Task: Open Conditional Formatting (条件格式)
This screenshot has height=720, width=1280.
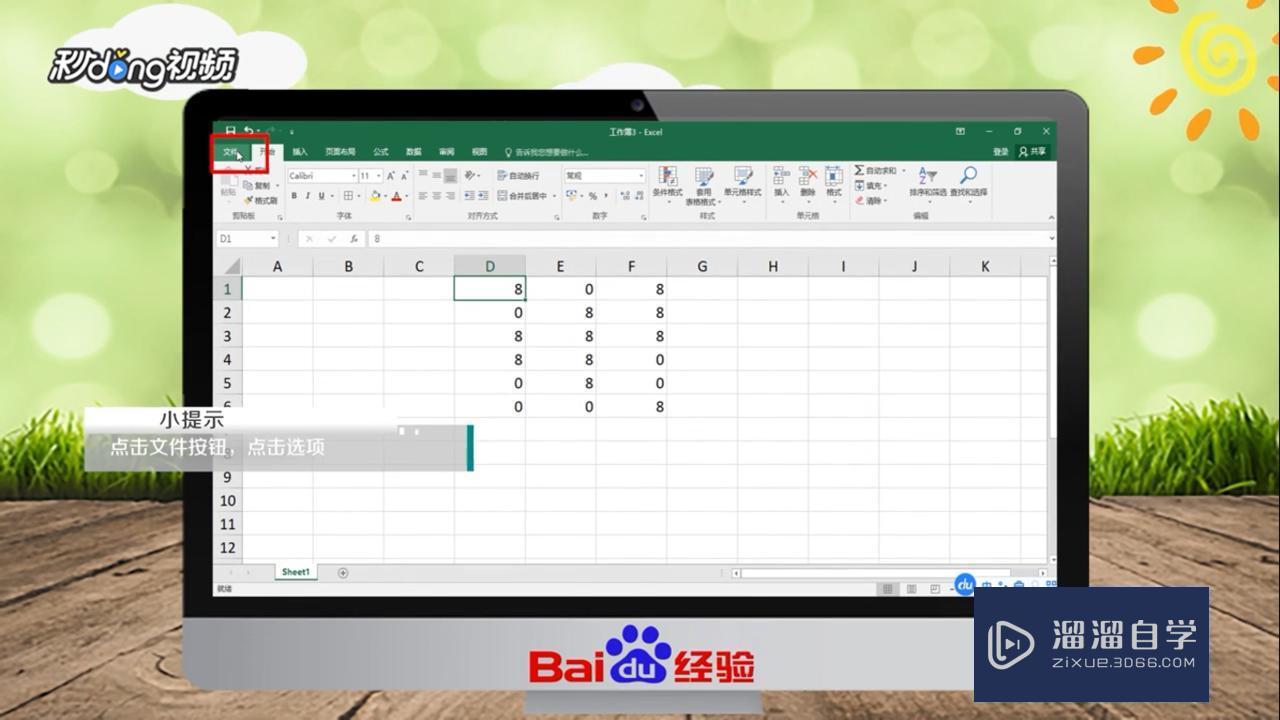Action: point(667,183)
